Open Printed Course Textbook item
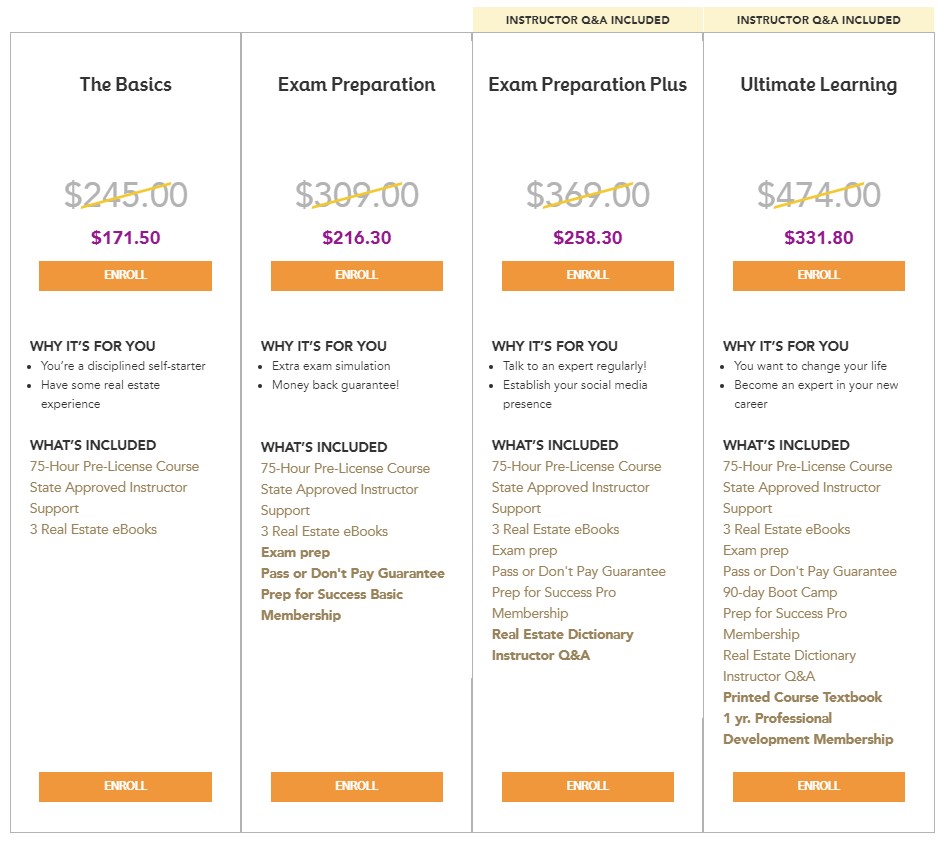942x847 pixels. coord(802,697)
